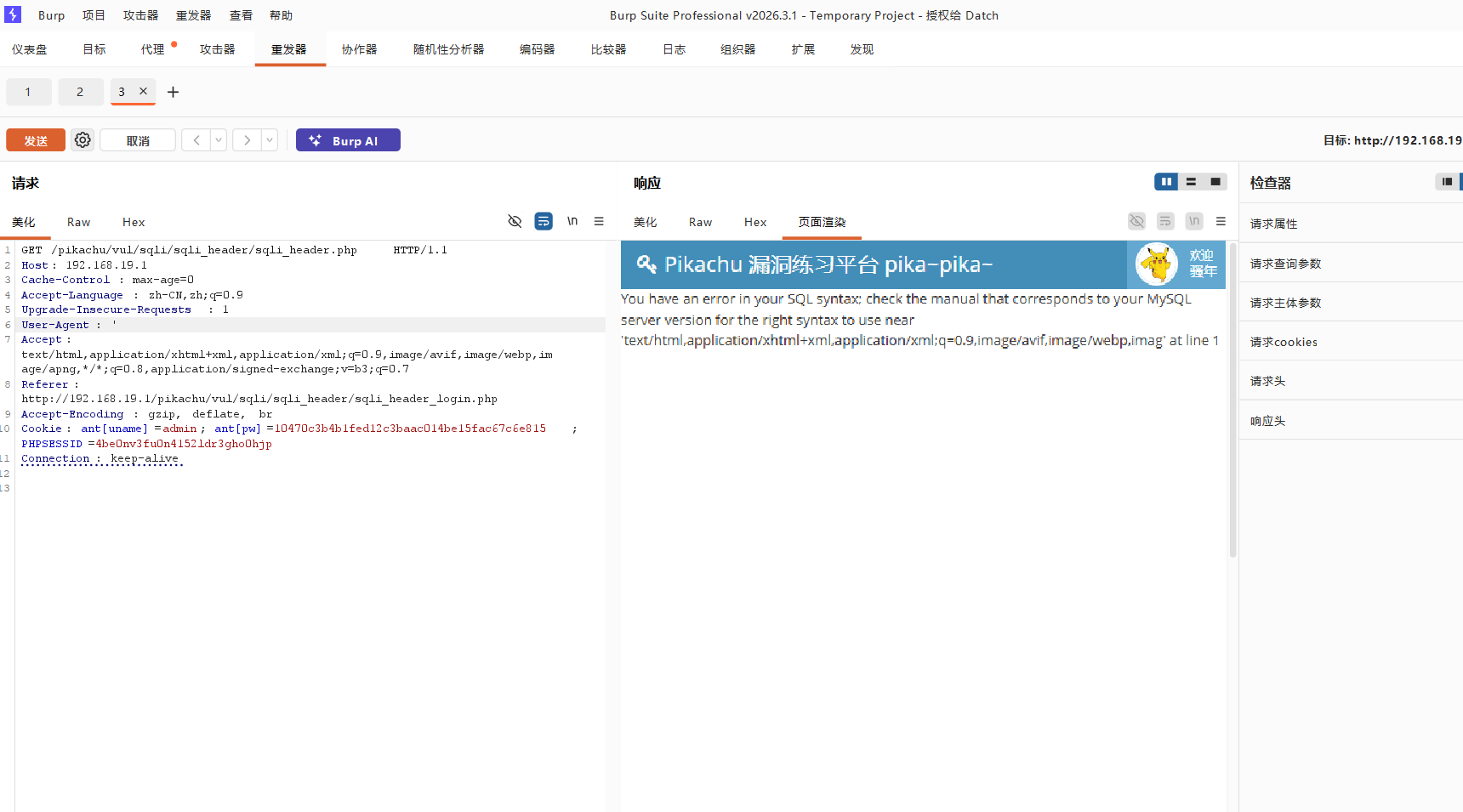Image resolution: width=1463 pixels, height=812 pixels.
Task: Toggle word wrap in request editor
Action: click(544, 221)
